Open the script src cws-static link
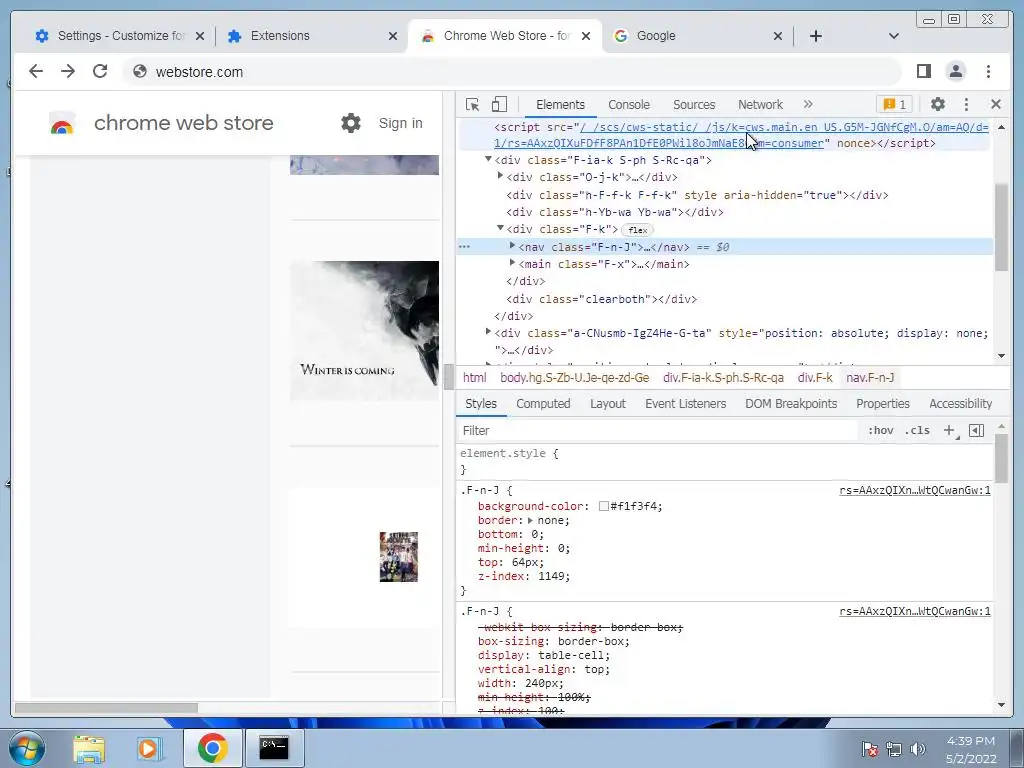 [741, 135]
